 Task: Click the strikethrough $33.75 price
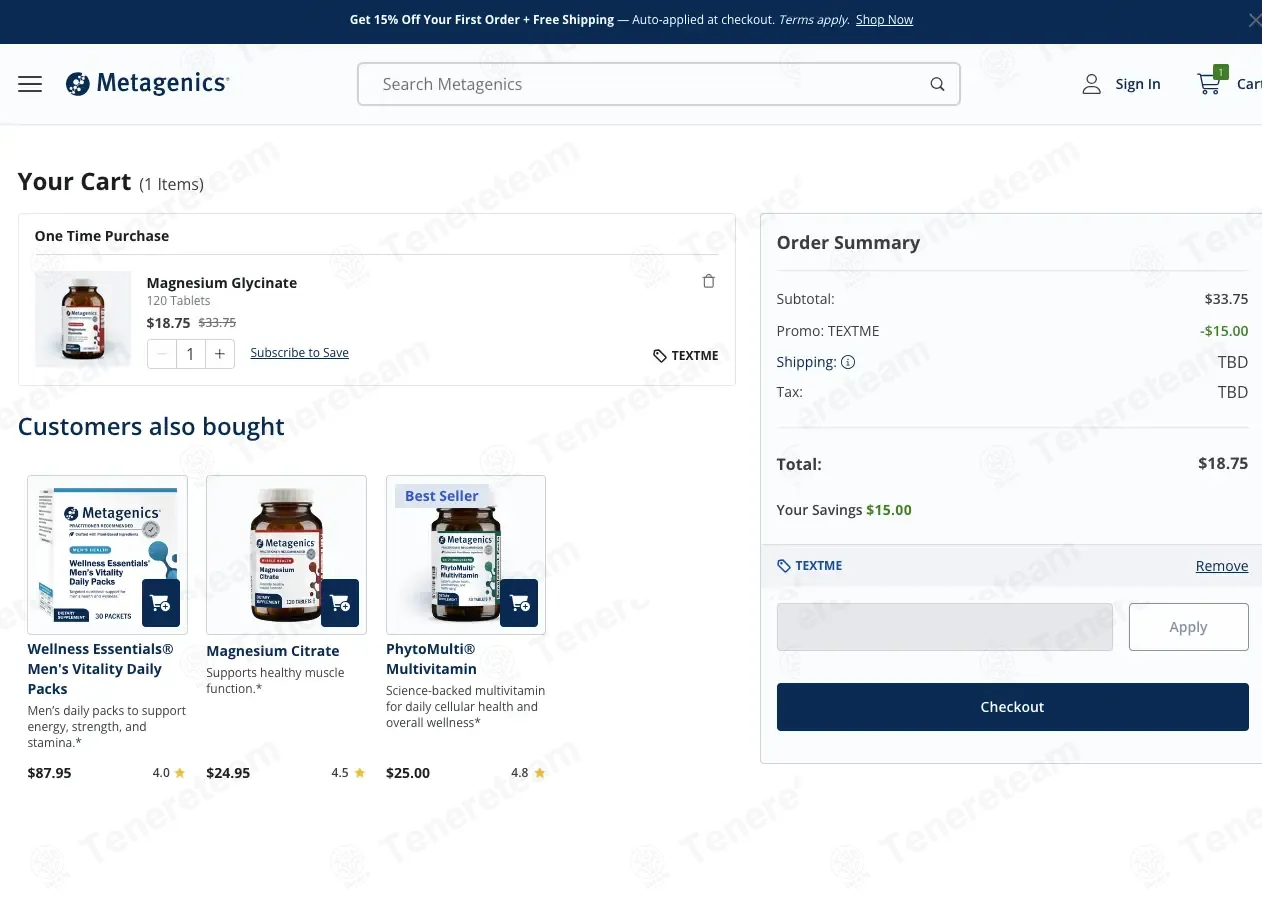click(217, 323)
